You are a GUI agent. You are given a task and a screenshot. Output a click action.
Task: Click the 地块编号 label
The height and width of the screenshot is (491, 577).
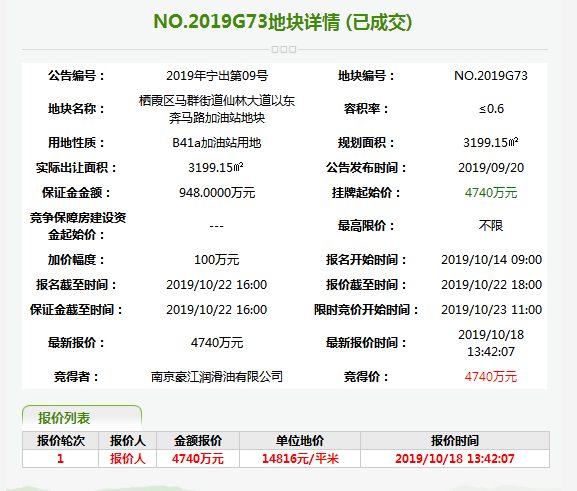click(x=366, y=76)
